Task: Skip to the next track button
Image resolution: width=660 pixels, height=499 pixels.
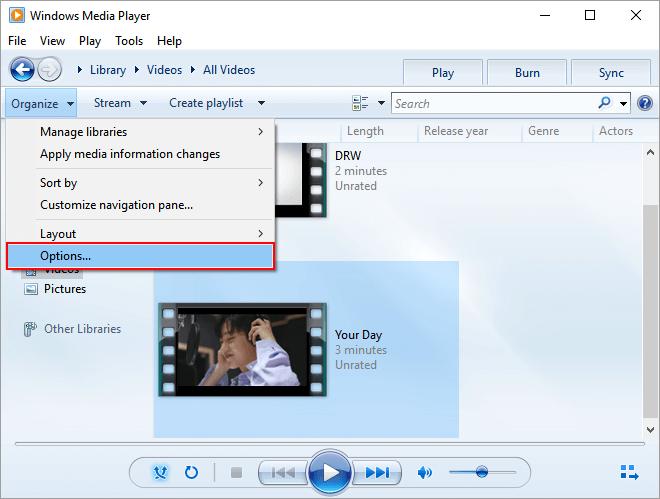Action: coord(378,472)
